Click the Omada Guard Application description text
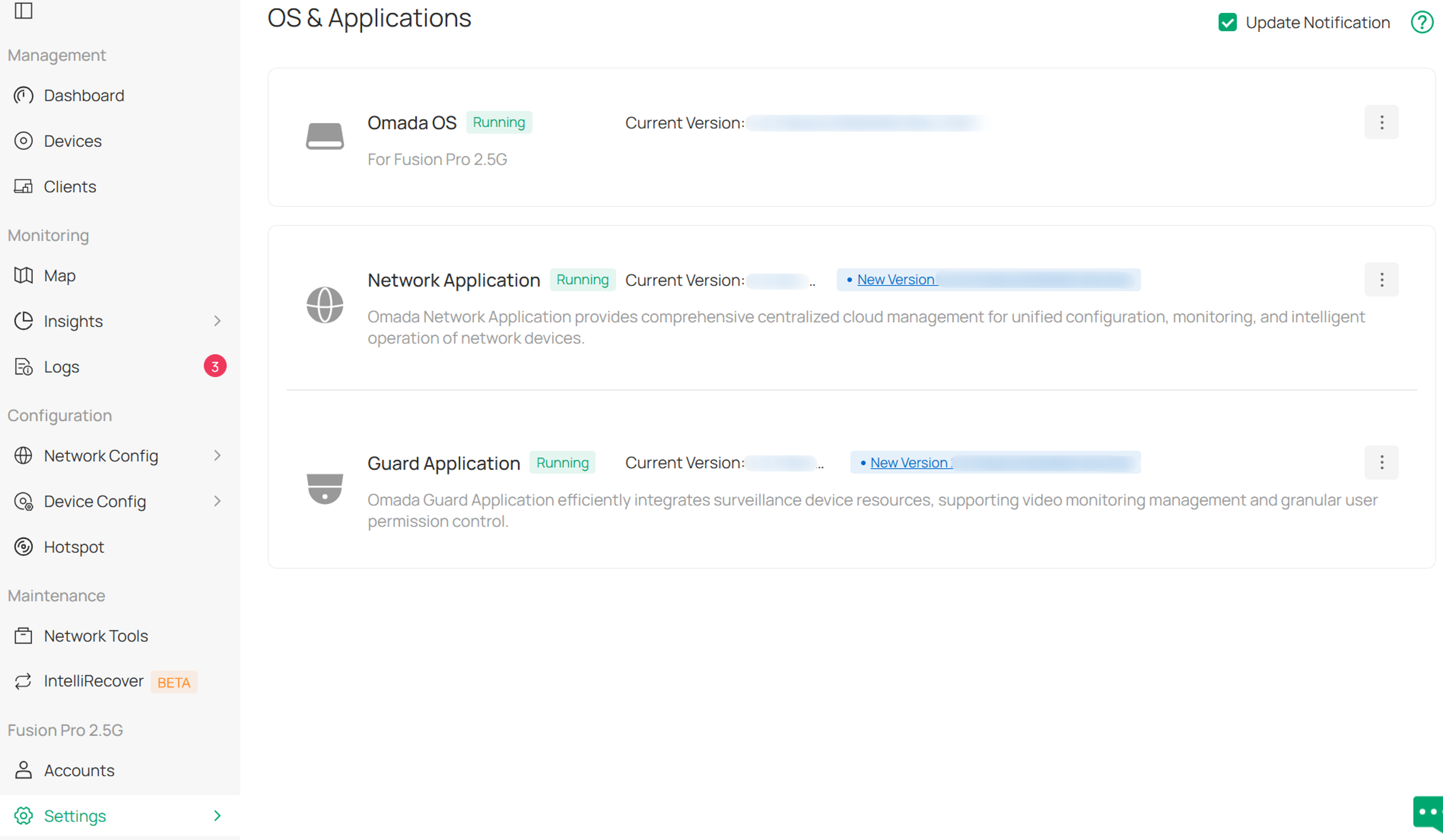Screen dimensions: 1443x840 [873, 510]
